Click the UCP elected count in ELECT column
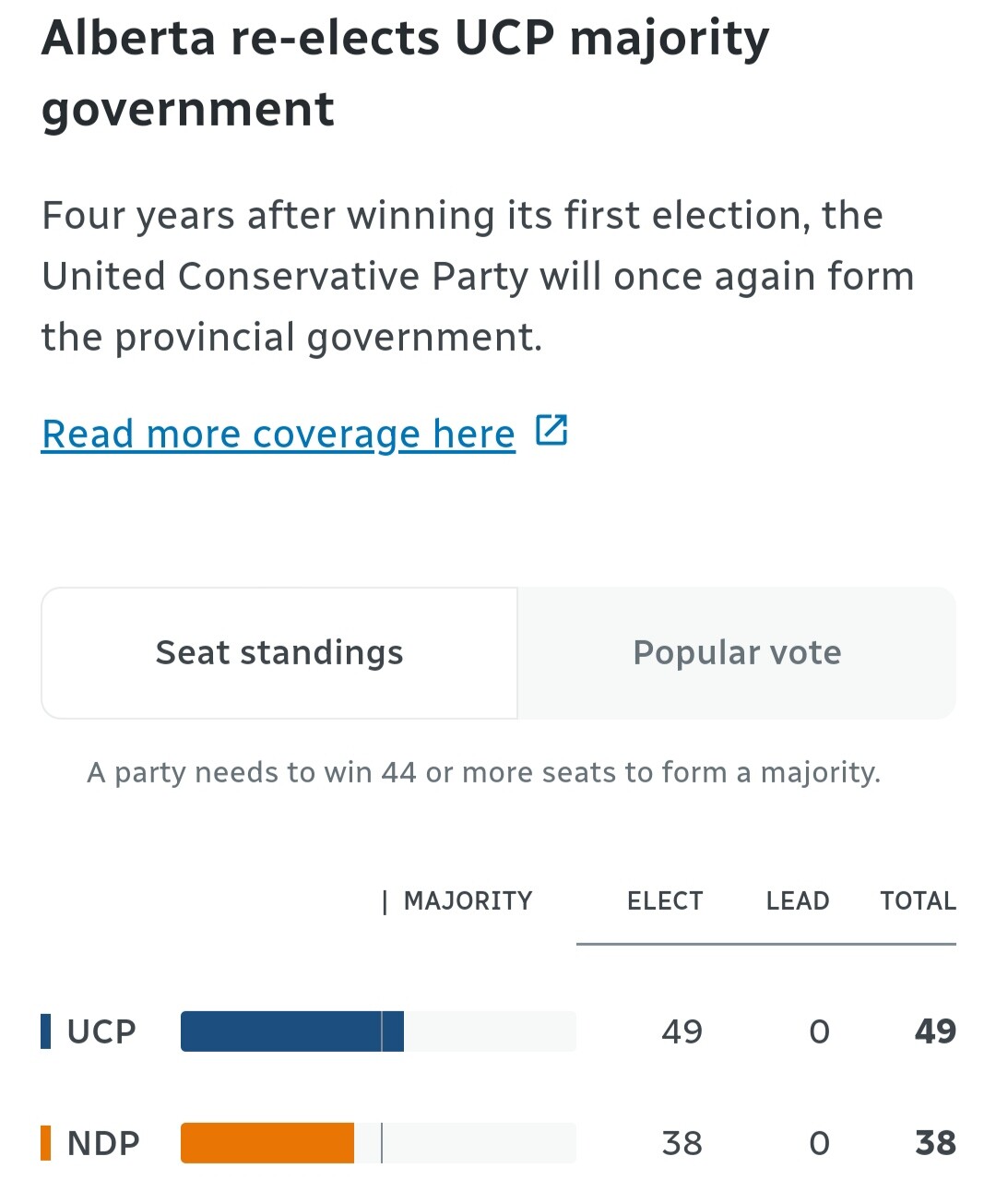Viewport: 996px width, 1204px height. pyautogui.click(x=682, y=1031)
